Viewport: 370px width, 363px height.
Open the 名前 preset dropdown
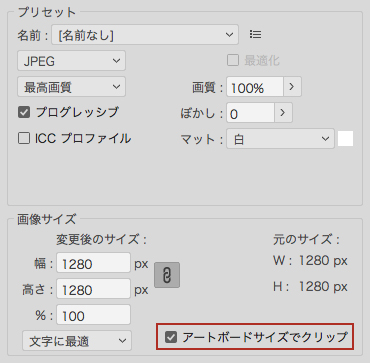coord(145,35)
